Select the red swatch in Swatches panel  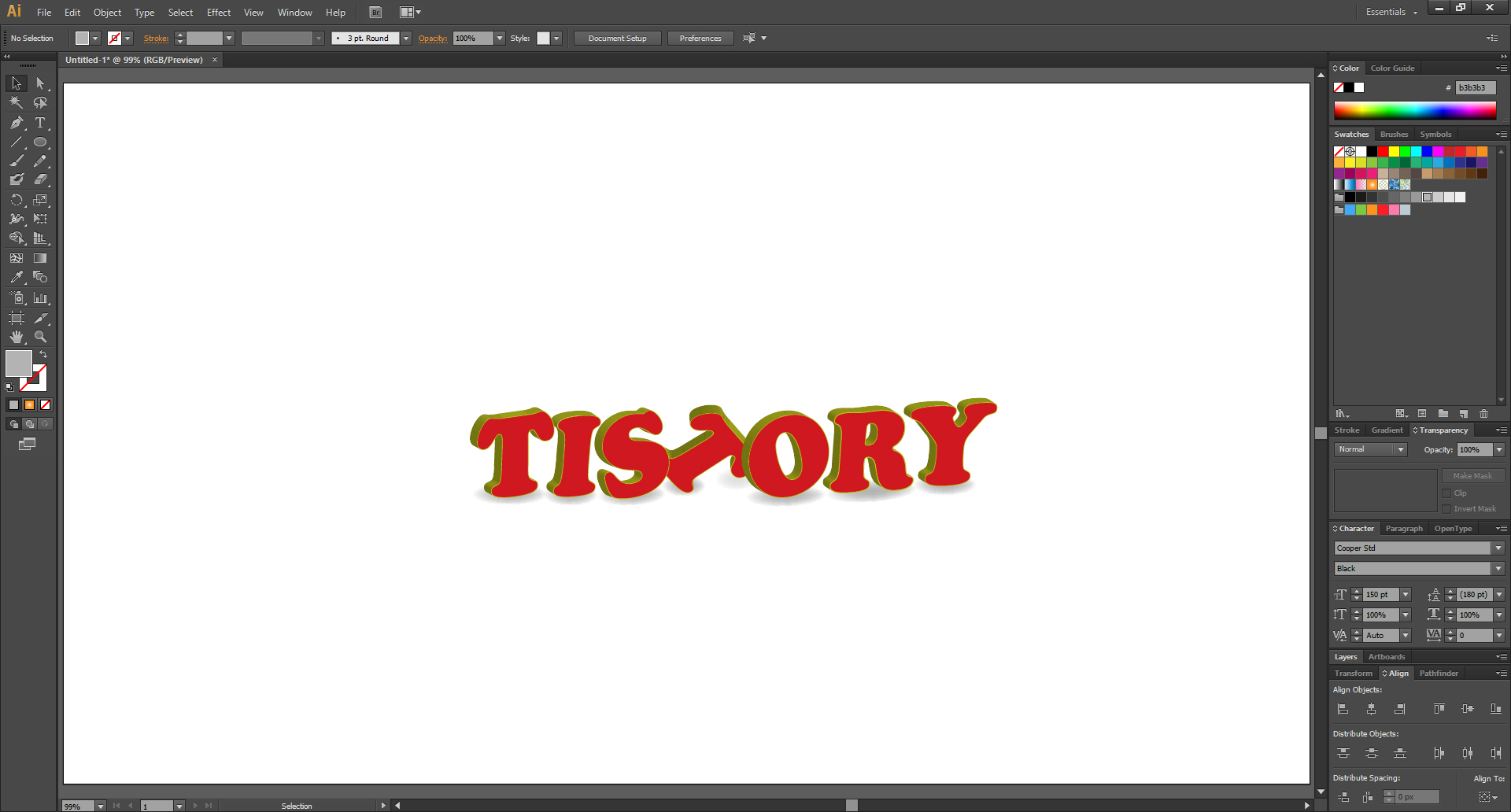pos(1383,151)
